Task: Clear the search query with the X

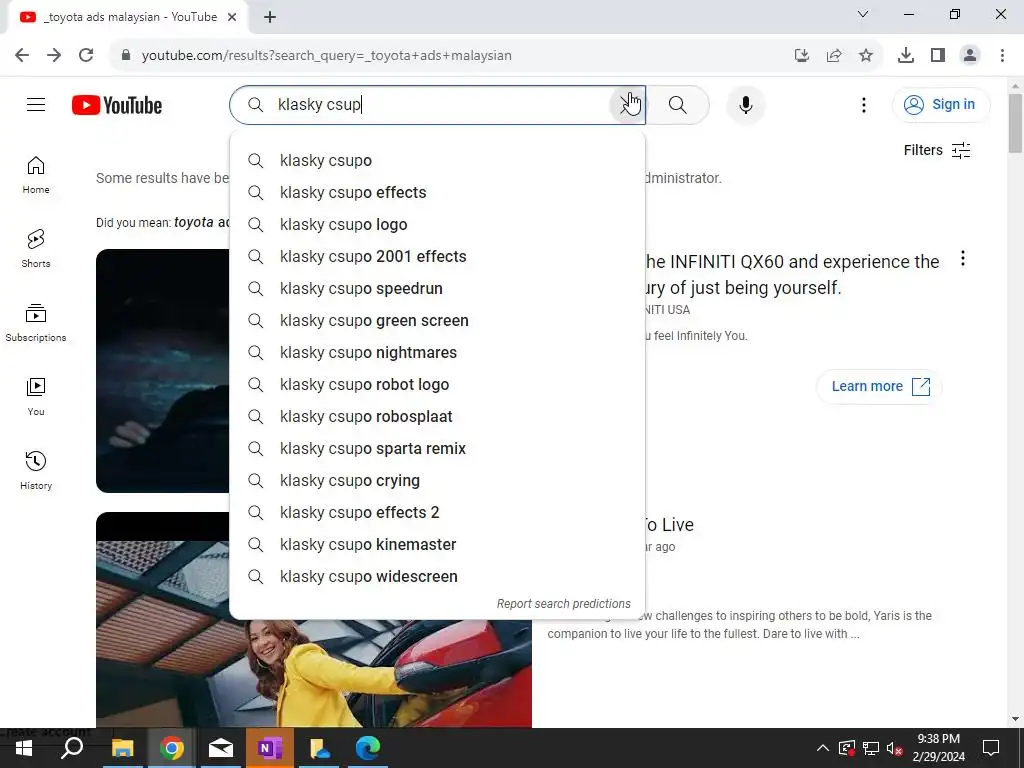Action: (628, 104)
